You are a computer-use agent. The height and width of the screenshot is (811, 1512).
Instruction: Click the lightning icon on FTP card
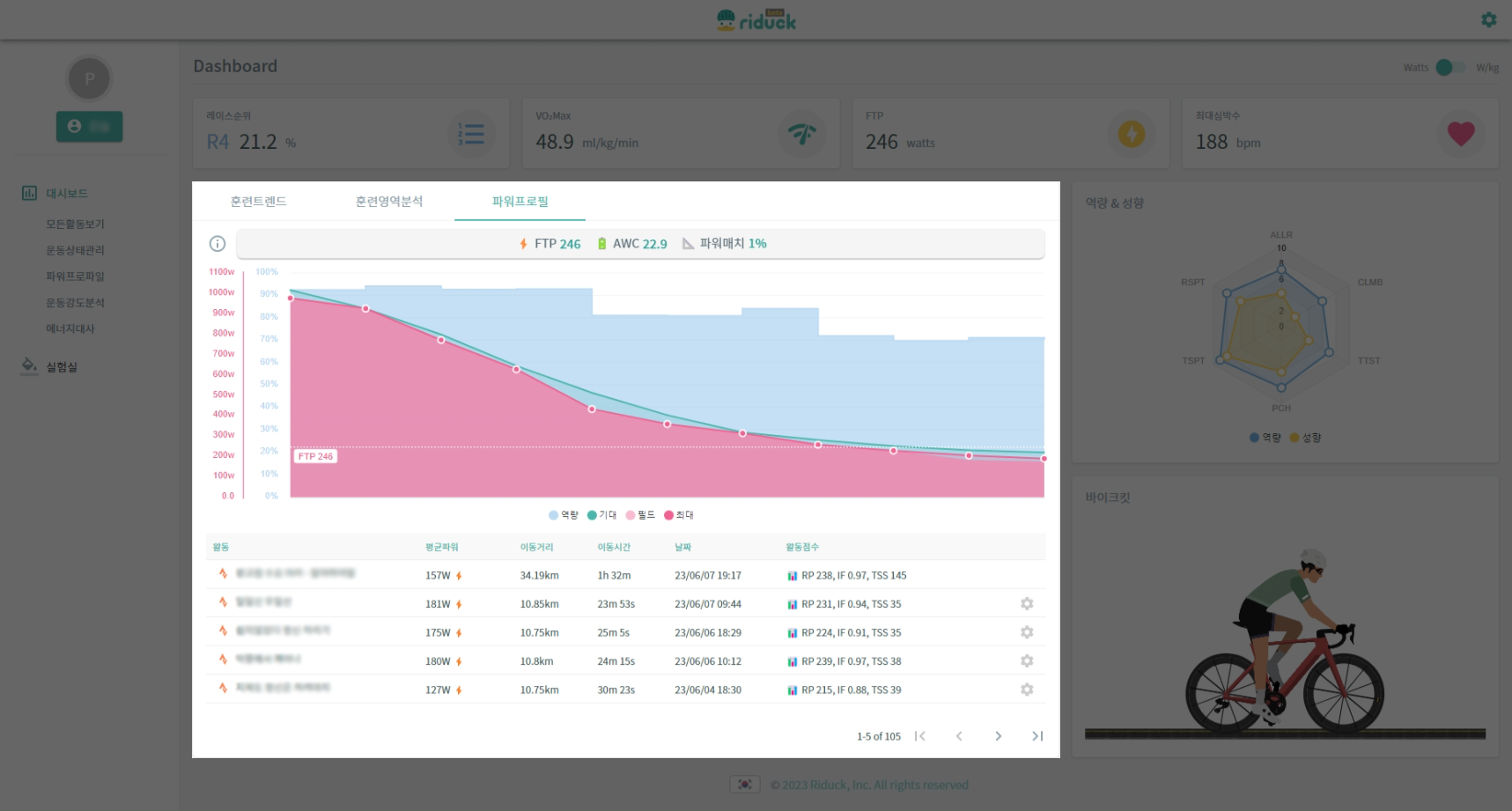[x=1131, y=134]
